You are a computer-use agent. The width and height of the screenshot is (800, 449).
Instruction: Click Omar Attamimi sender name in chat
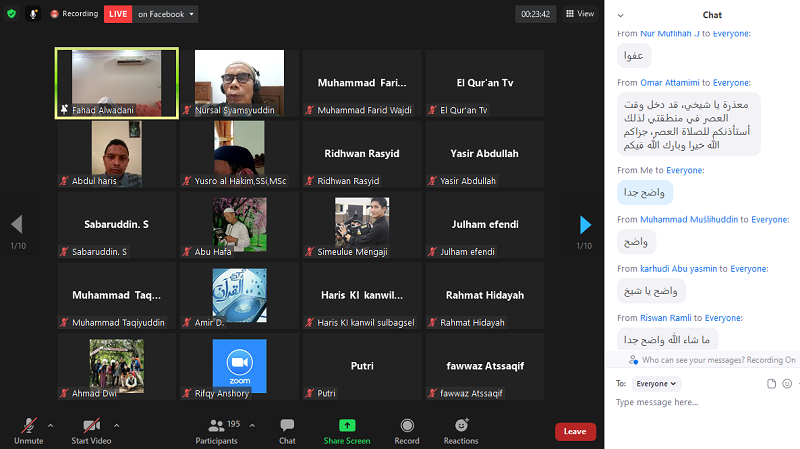coord(669,83)
